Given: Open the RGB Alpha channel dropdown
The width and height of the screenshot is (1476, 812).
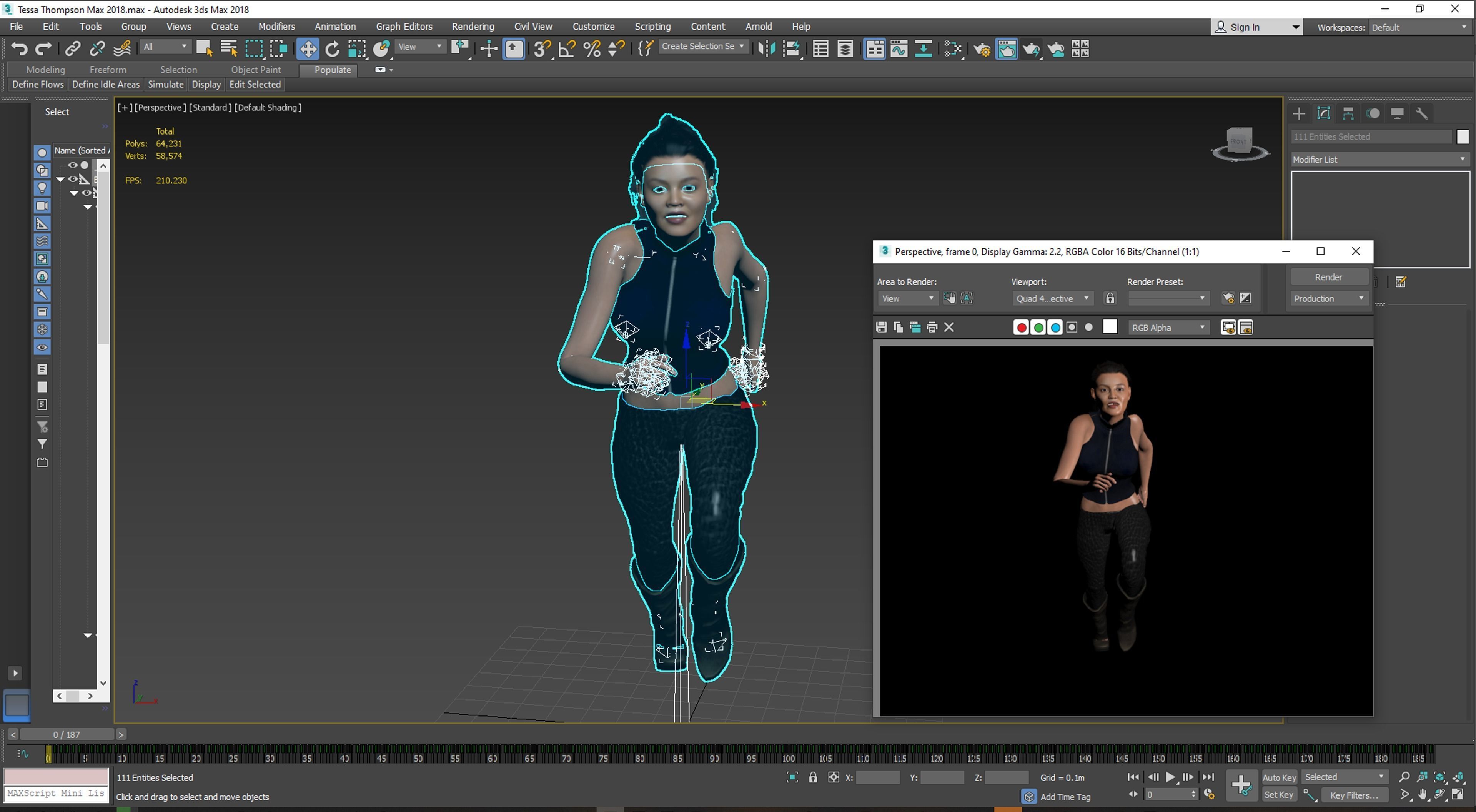Looking at the screenshot, I should (x=1168, y=327).
